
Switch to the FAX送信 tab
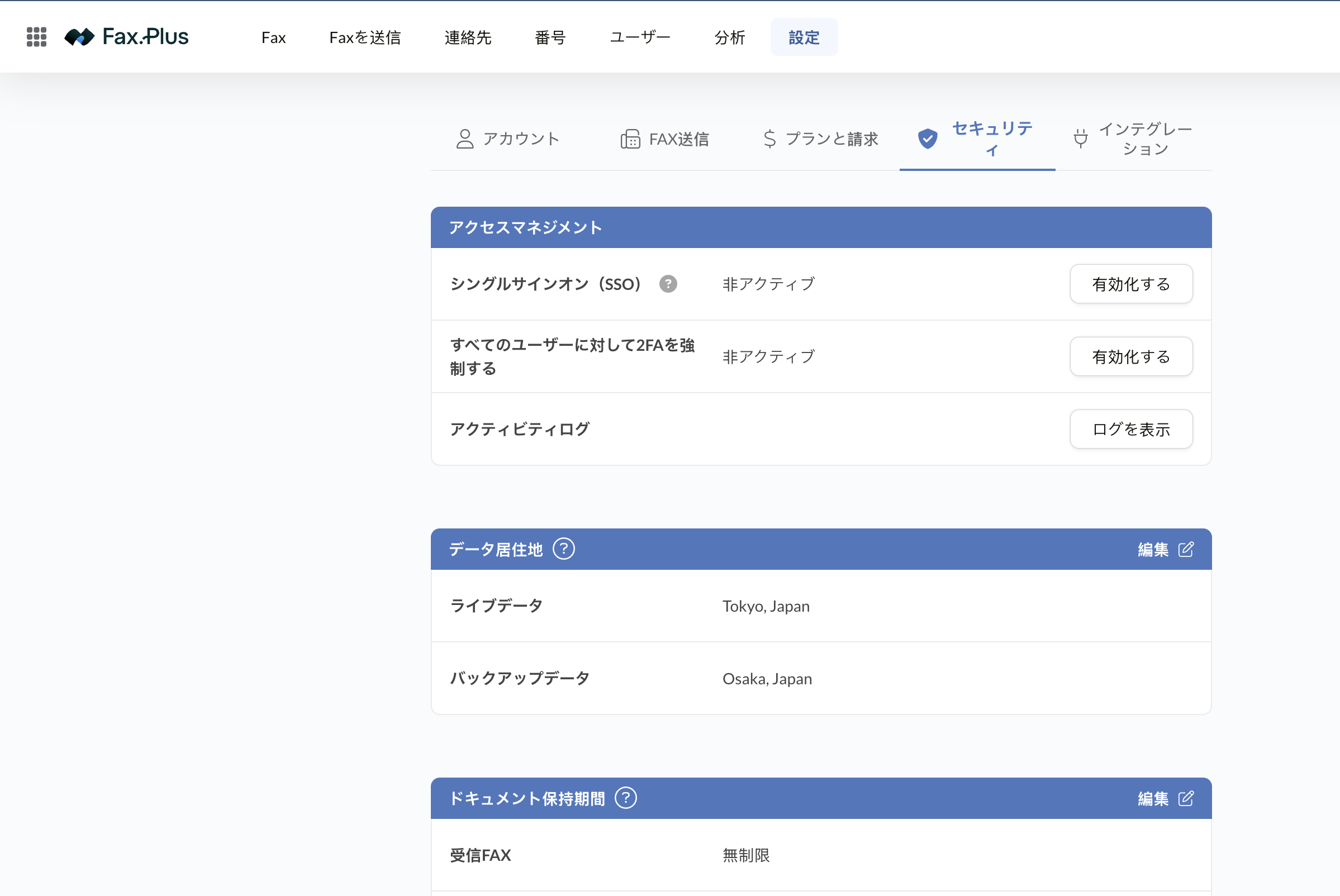[x=665, y=139]
